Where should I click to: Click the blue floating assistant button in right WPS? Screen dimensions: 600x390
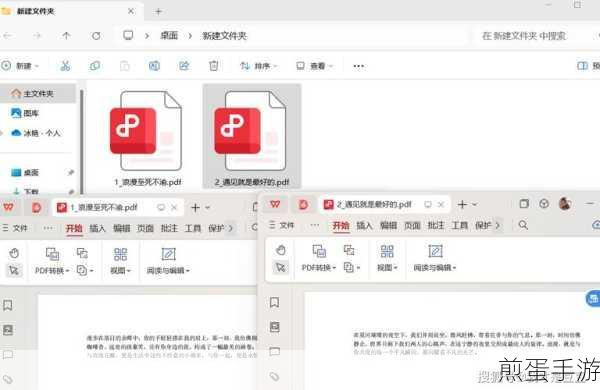tap(593, 299)
